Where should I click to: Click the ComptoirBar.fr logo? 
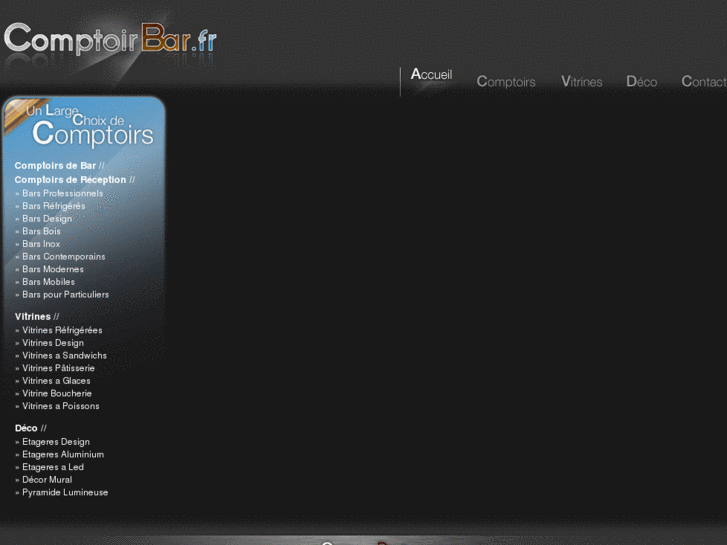pos(110,38)
